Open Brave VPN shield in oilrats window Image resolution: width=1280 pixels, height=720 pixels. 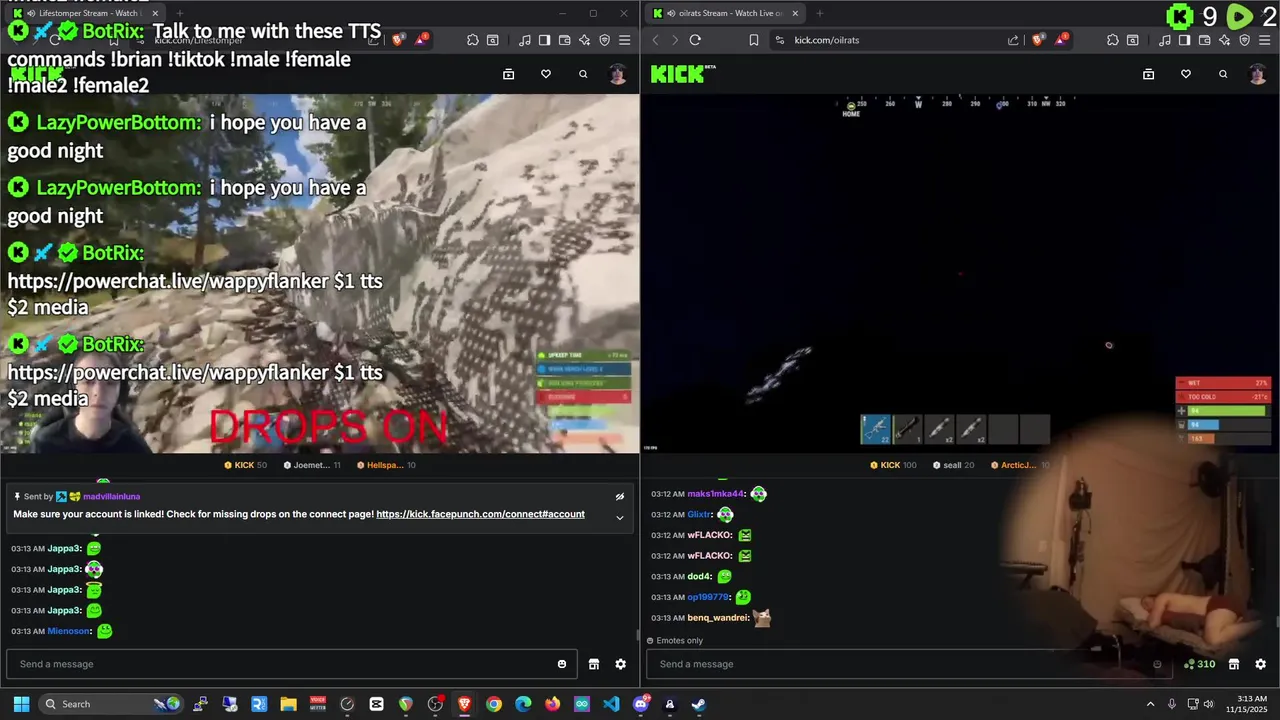click(1244, 40)
